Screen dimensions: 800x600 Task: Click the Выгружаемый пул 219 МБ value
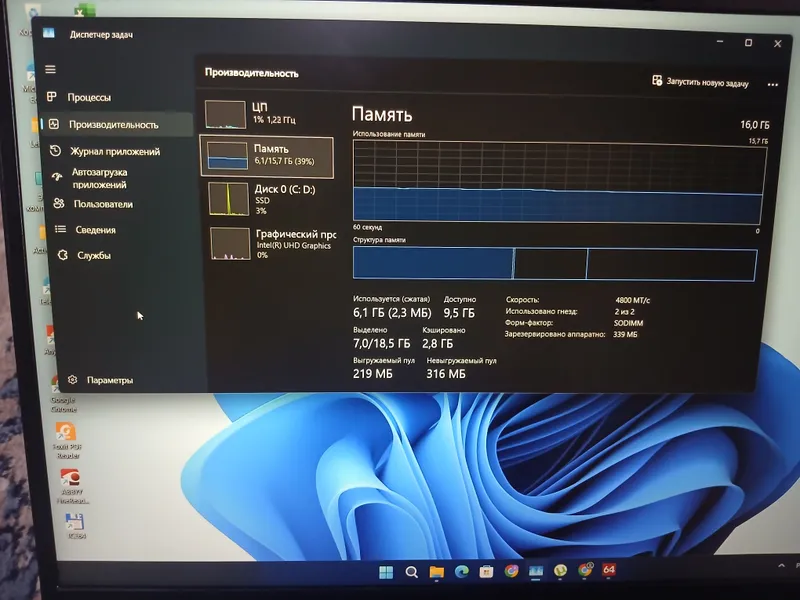point(373,373)
